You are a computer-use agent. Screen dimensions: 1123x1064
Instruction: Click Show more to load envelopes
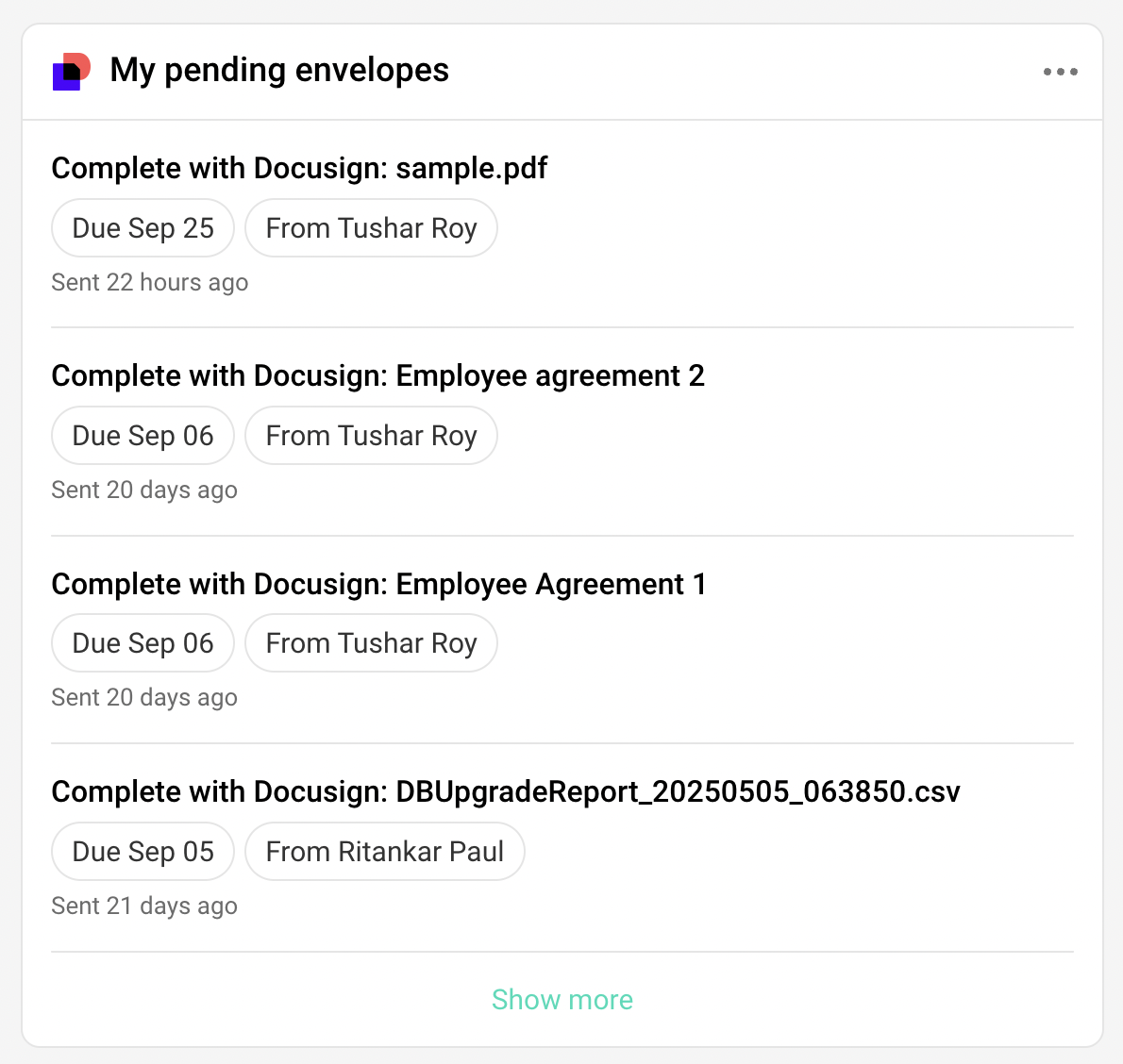[561, 999]
